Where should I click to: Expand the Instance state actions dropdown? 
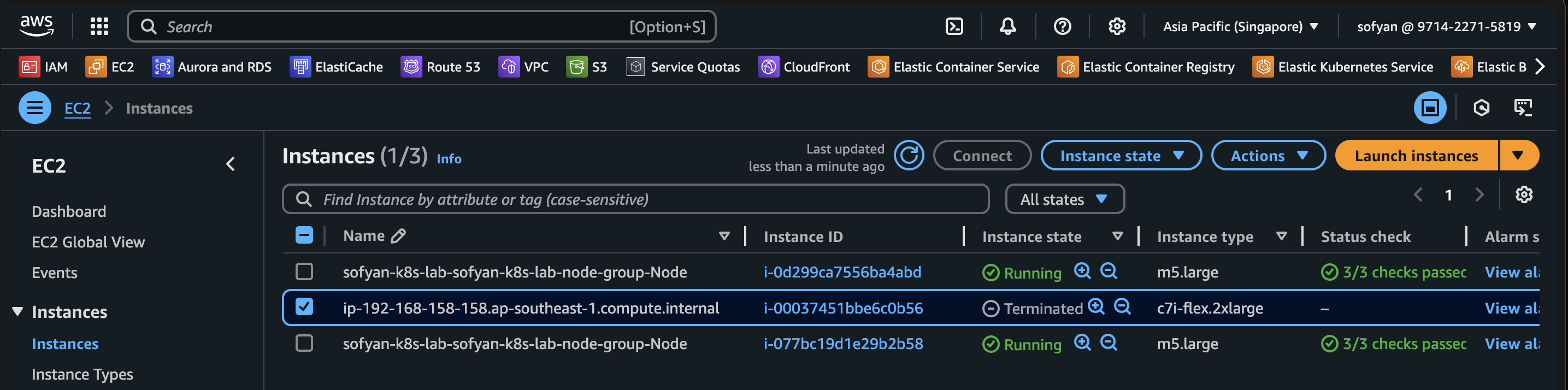click(1121, 156)
